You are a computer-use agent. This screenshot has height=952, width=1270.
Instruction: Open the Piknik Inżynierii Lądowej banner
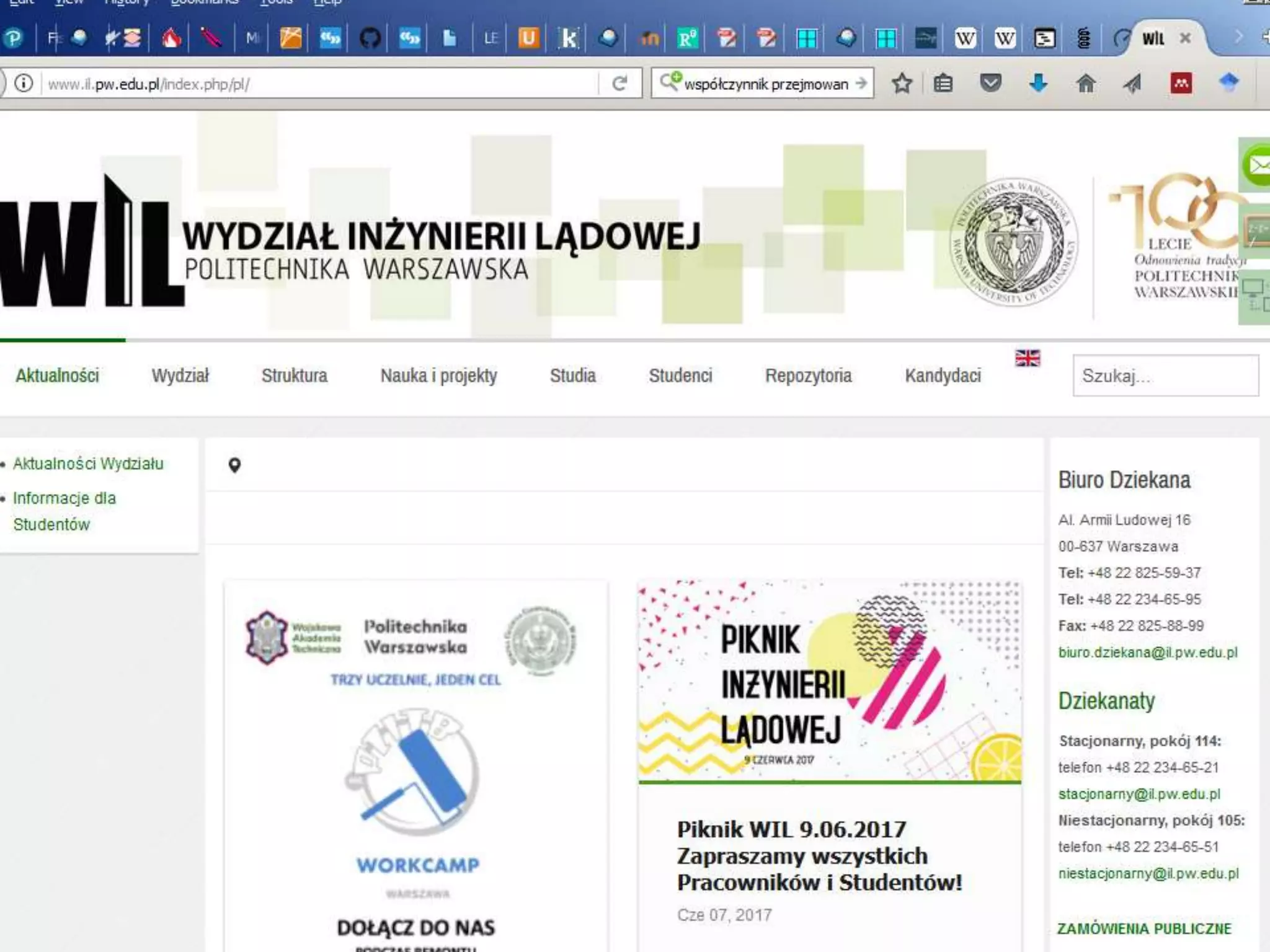(x=829, y=682)
